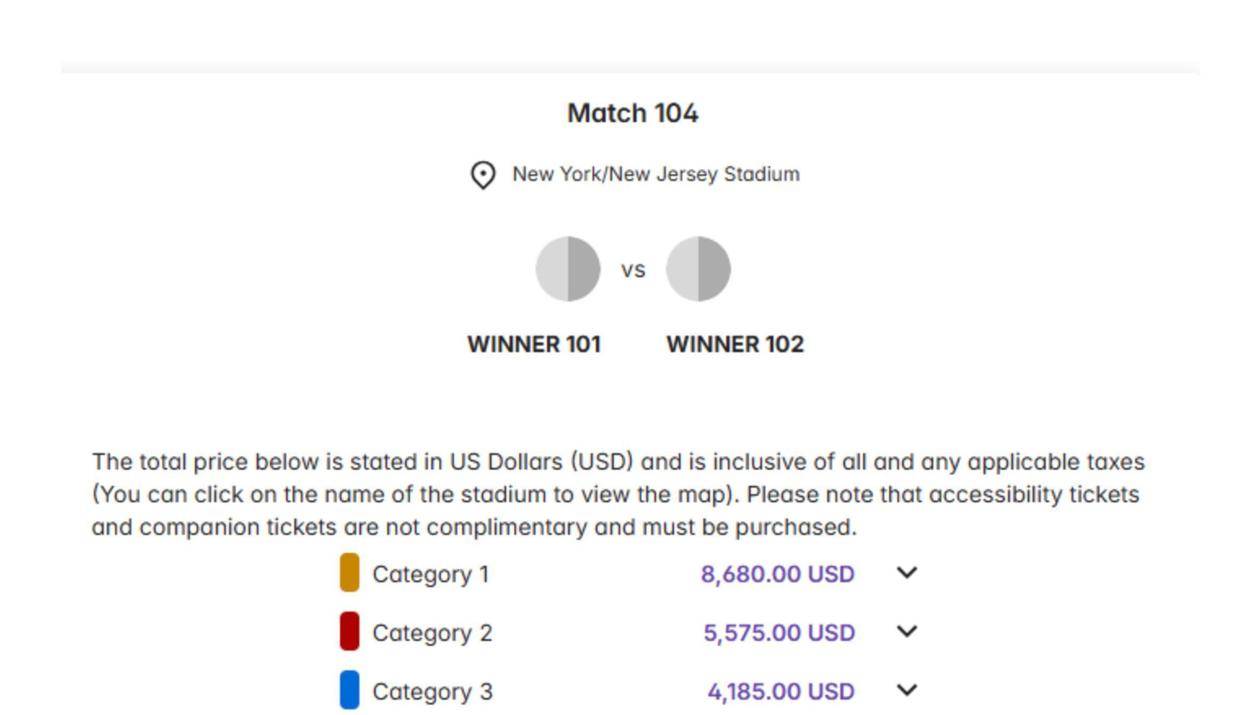Click the team placeholder icon above WINNER 101
The width and height of the screenshot is (1242, 715).
(x=568, y=269)
